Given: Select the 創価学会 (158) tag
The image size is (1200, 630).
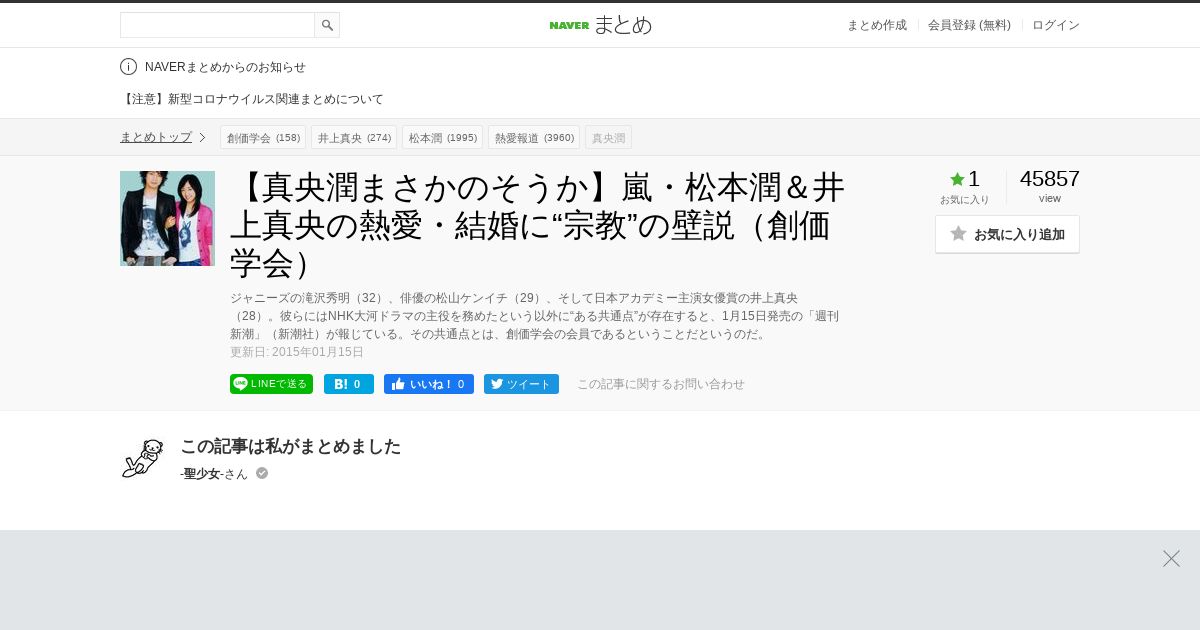Looking at the screenshot, I should (263, 137).
